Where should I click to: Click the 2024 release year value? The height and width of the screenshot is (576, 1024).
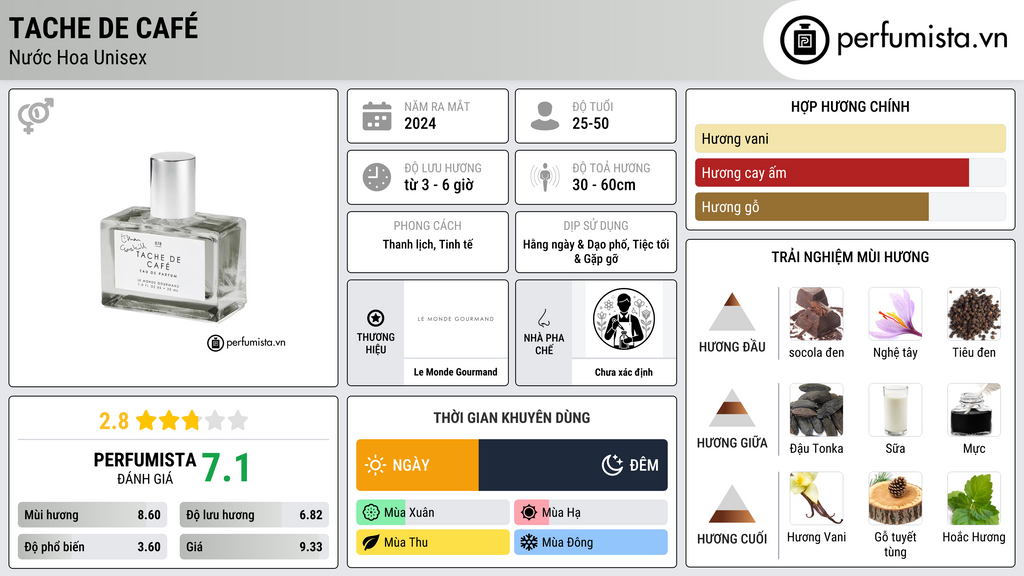(420, 123)
